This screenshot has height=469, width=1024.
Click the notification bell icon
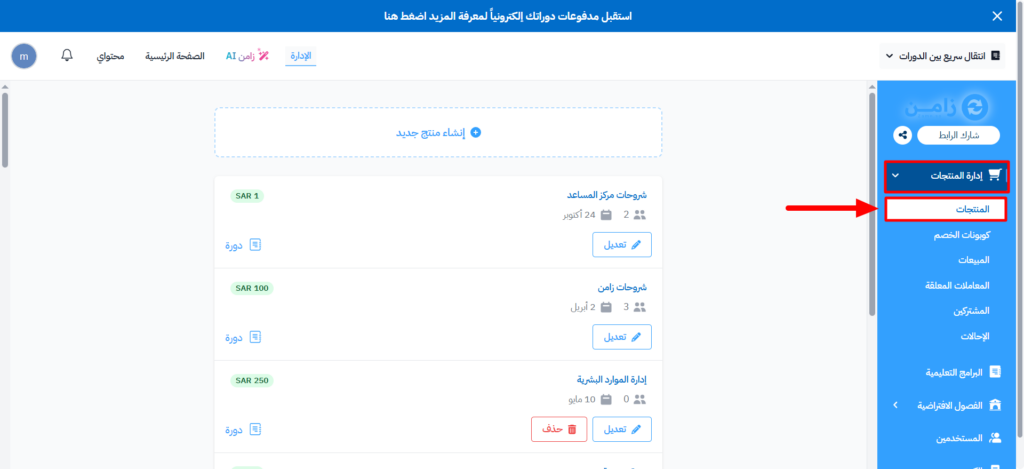pos(67,56)
